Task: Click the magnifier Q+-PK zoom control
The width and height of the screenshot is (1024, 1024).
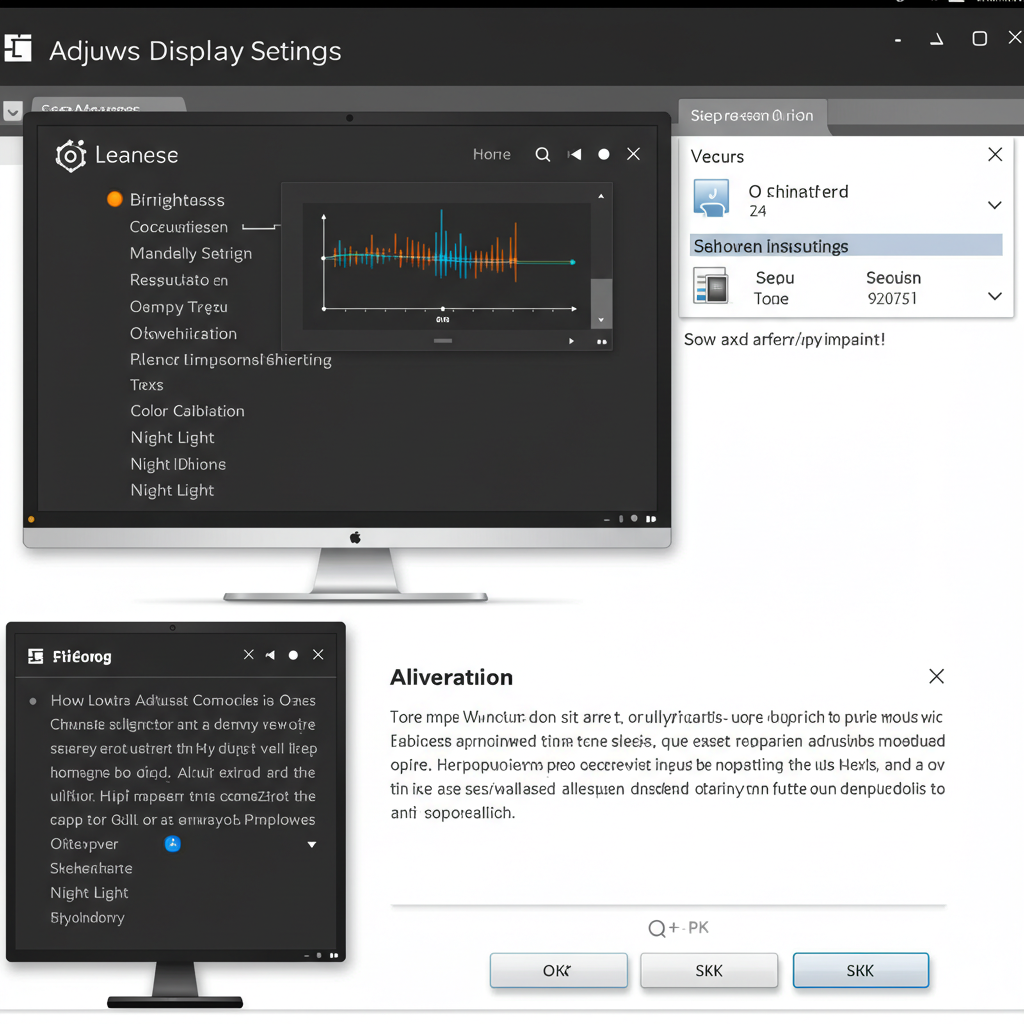Action: (679, 928)
